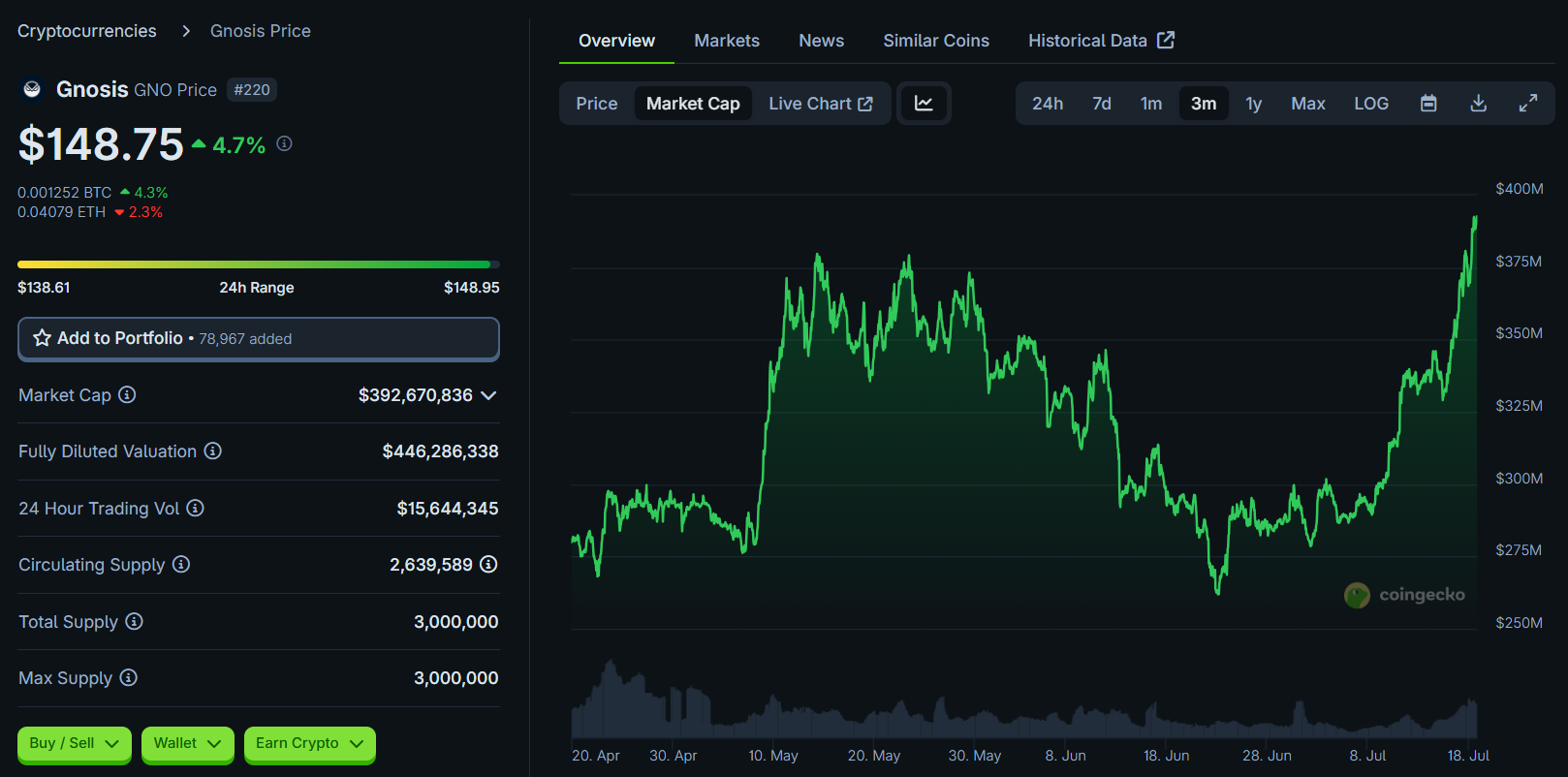Screen dimensions: 1568x777
Task: Switch chart to Price view
Action: pyautogui.click(x=596, y=104)
